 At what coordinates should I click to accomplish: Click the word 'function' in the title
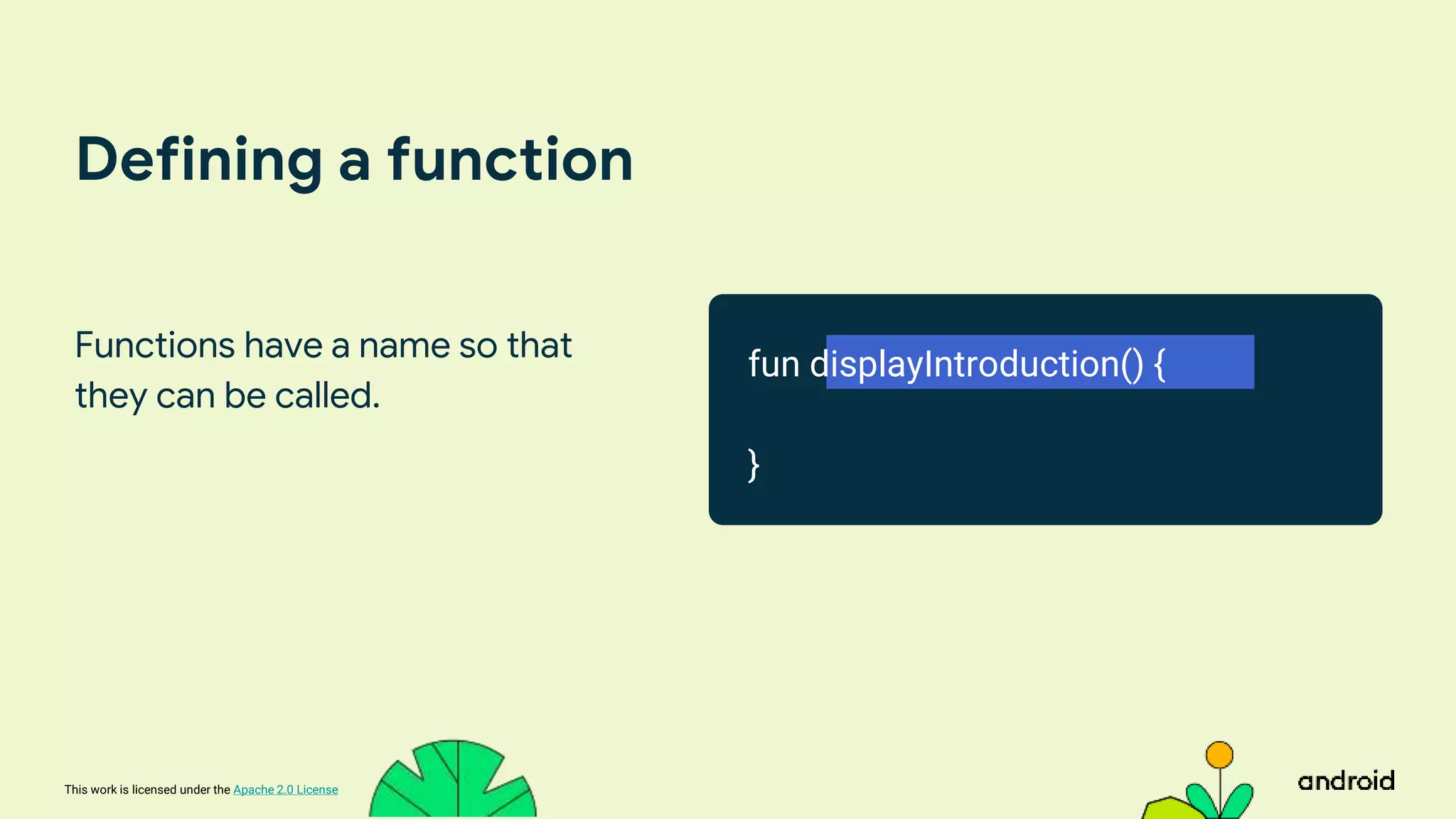(510, 160)
